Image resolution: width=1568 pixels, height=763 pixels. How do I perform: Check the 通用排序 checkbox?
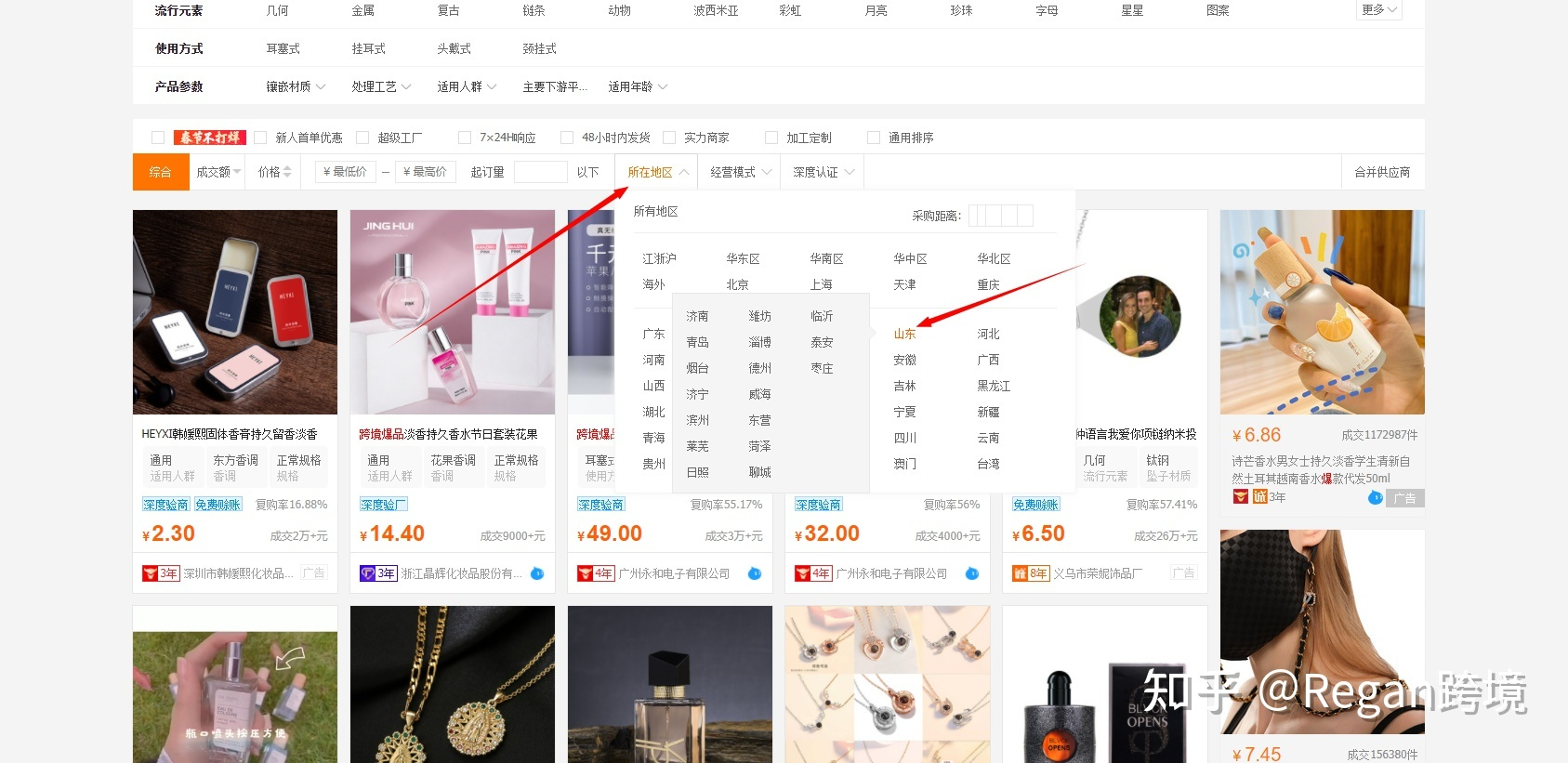tap(874, 138)
